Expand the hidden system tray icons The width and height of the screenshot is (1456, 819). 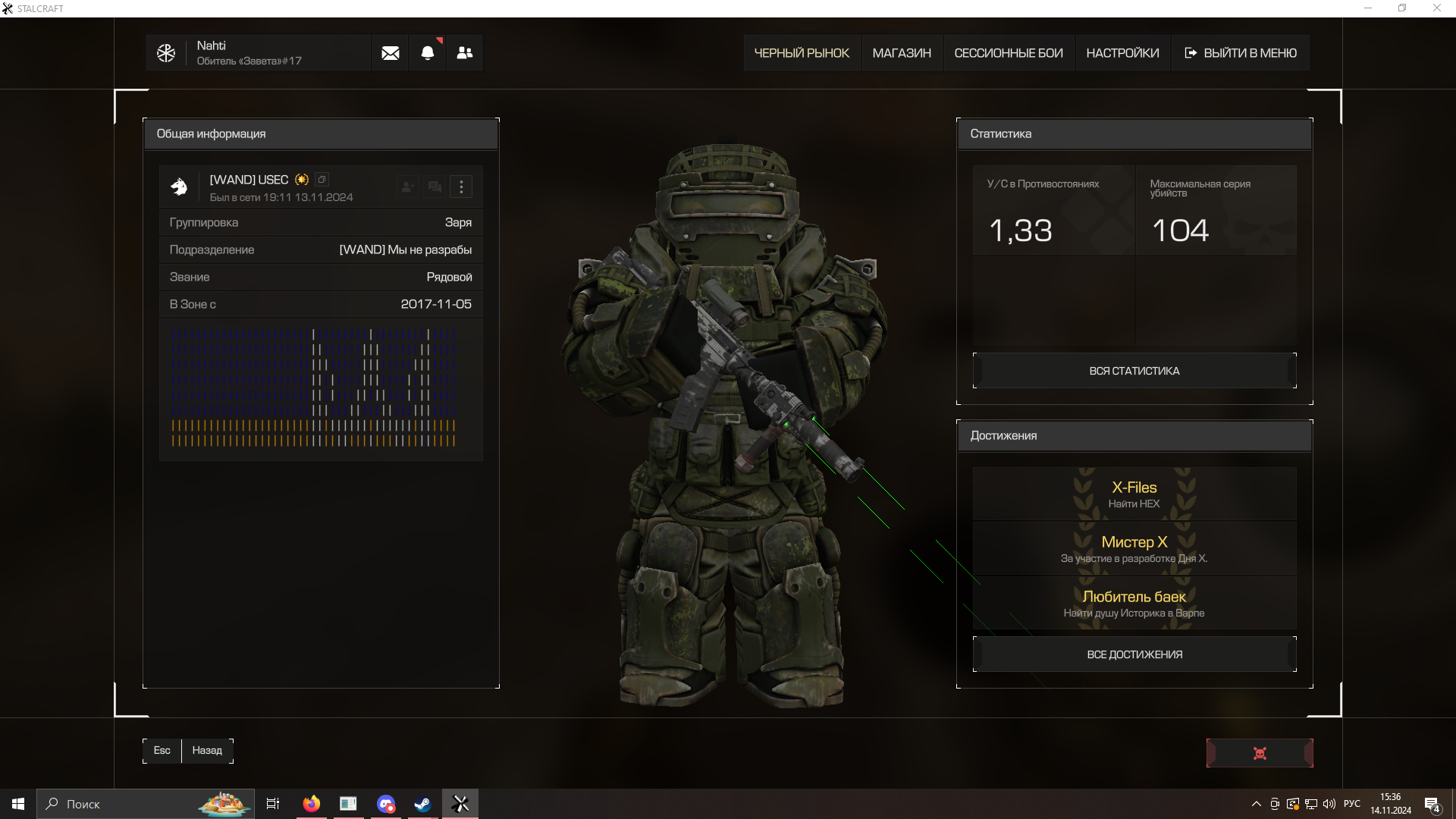point(1257,804)
